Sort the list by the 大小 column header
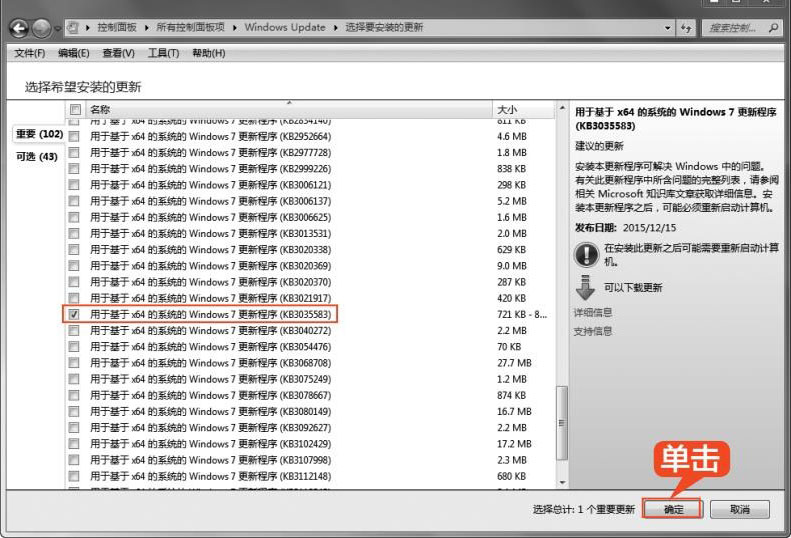 [522, 109]
